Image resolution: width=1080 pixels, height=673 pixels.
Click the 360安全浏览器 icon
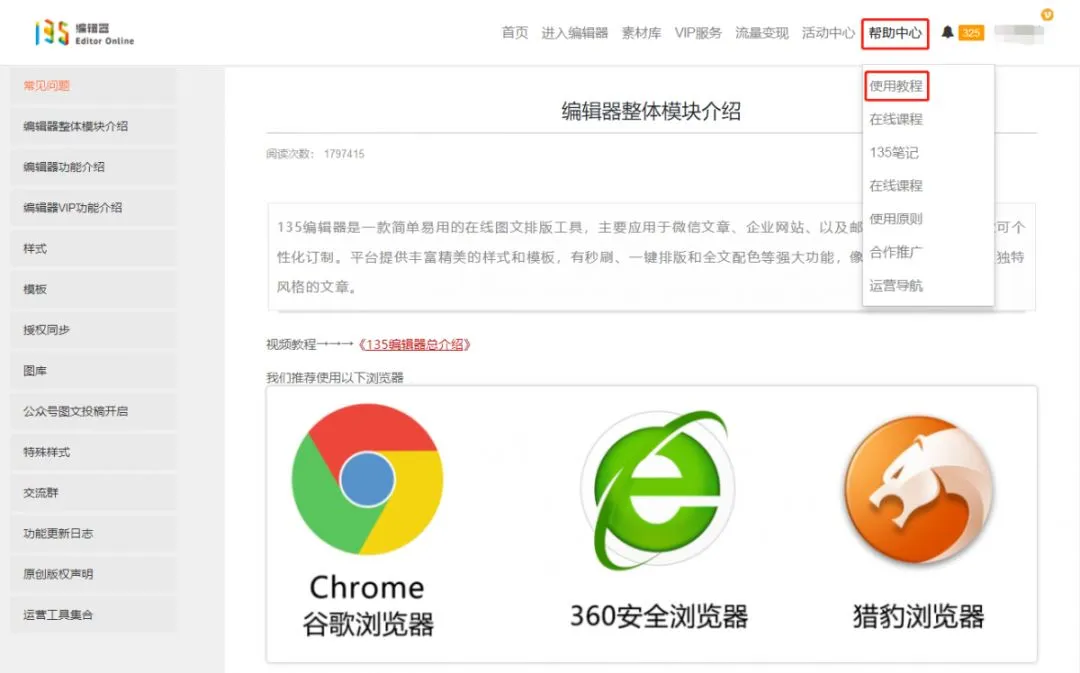pyautogui.click(x=658, y=490)
